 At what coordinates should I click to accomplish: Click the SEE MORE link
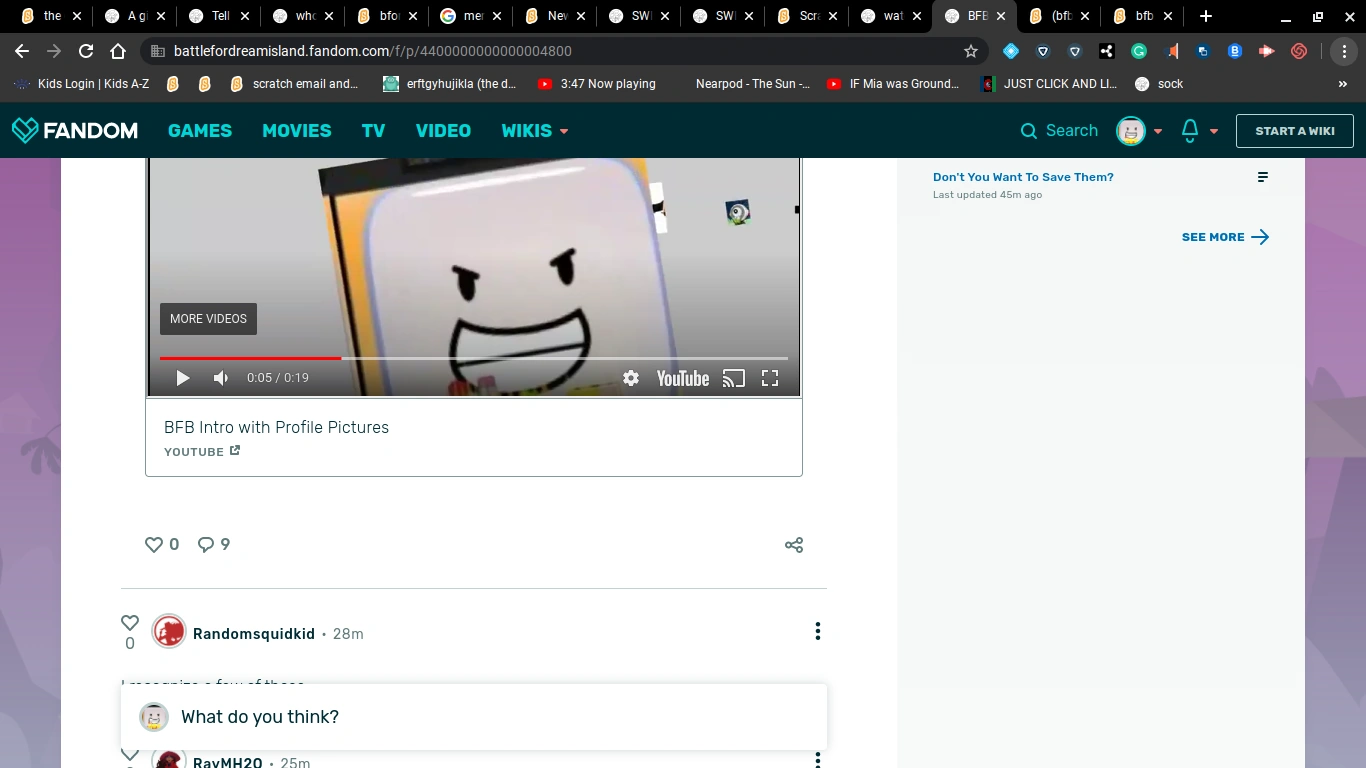[x=1225, y=237]
